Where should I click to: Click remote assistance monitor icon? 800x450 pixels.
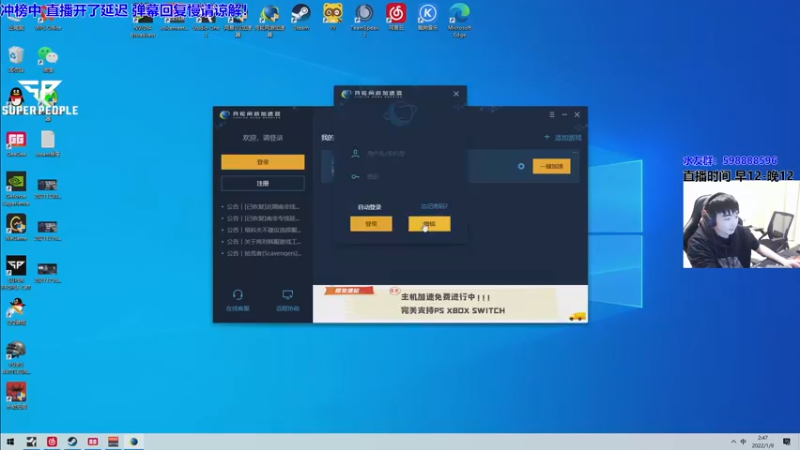point(288,300)
